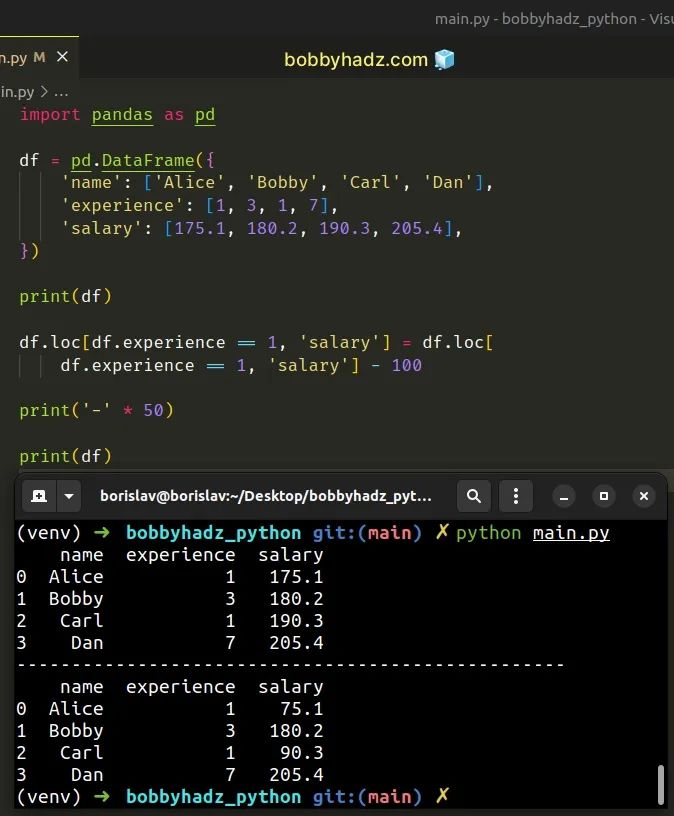This screenshot has width=674, height=816.
Task: Maximize the terminal window
Action: [604, 496]
